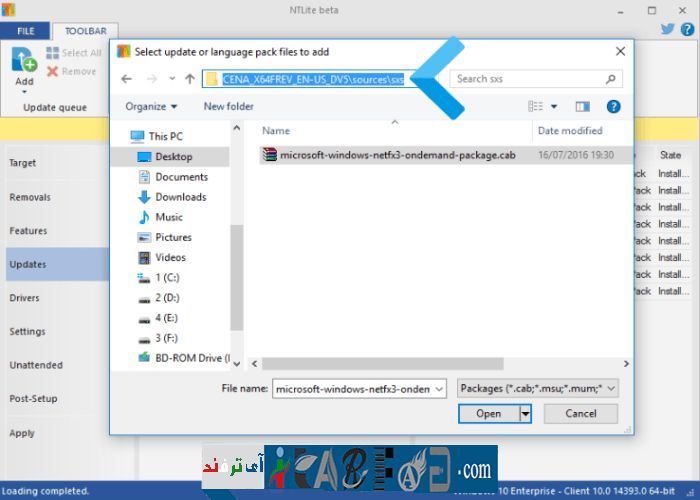Select Downloads in the navigation tree
This screenshot has width=700, height=500.
pos(180,197)
